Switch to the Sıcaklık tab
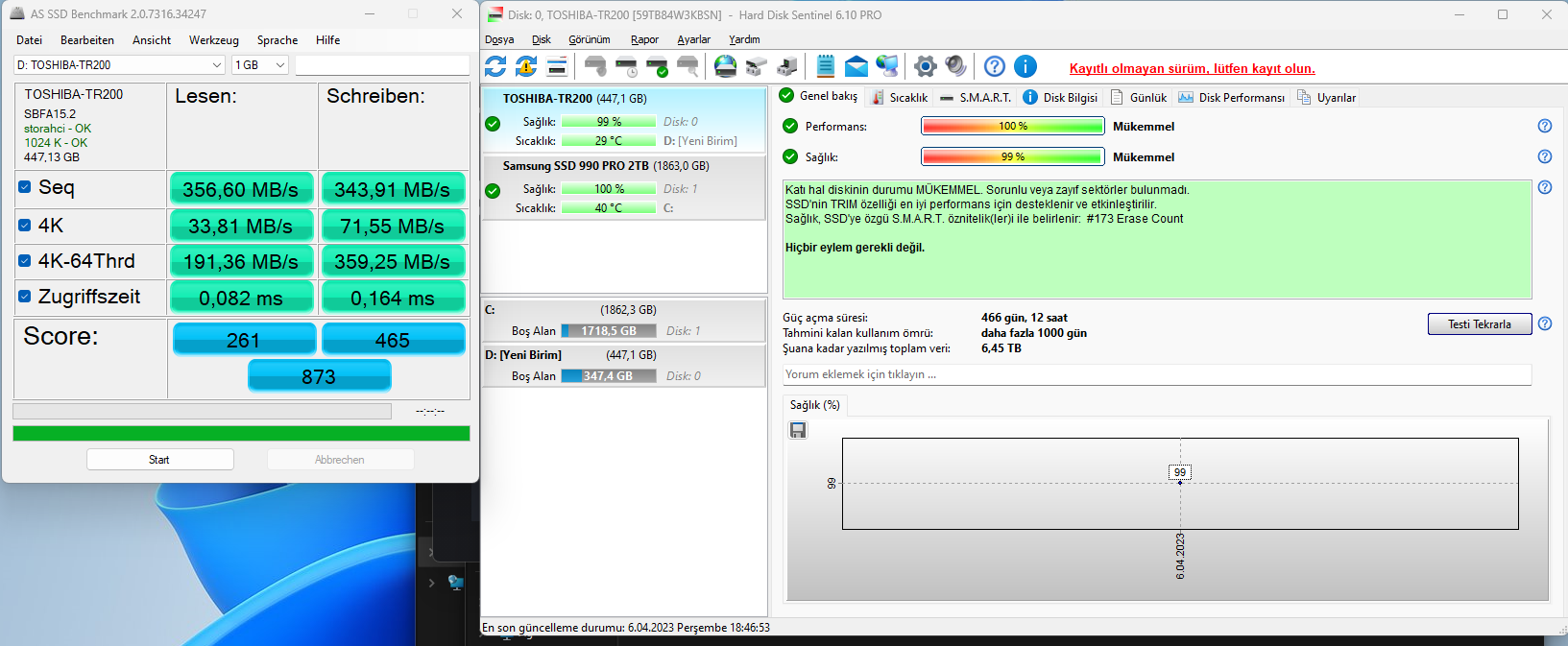Viewport: 1568px width, 646px height. click(x=899, y=97)
